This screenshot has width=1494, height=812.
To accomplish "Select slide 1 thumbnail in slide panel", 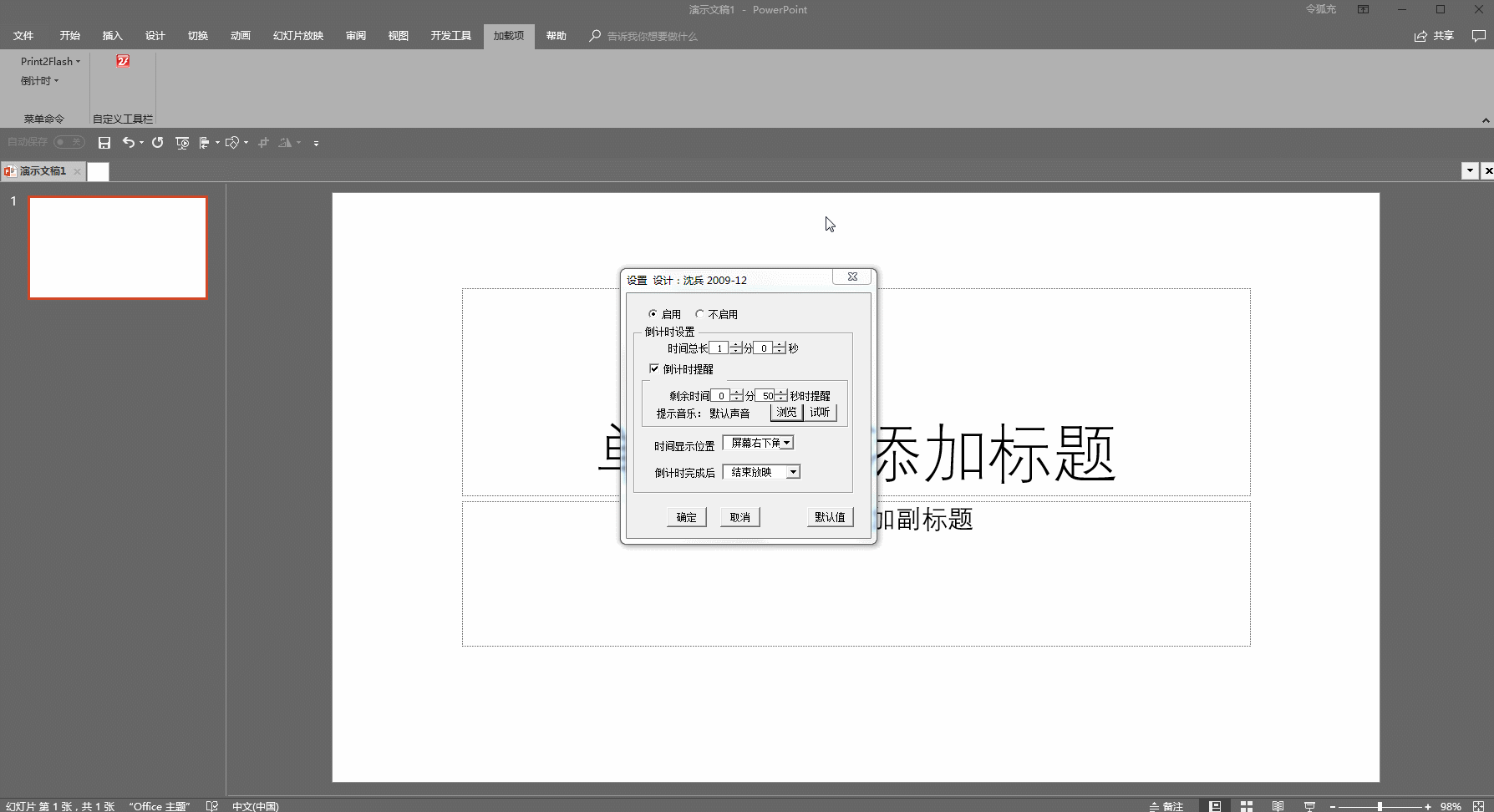I will [117, 247].
